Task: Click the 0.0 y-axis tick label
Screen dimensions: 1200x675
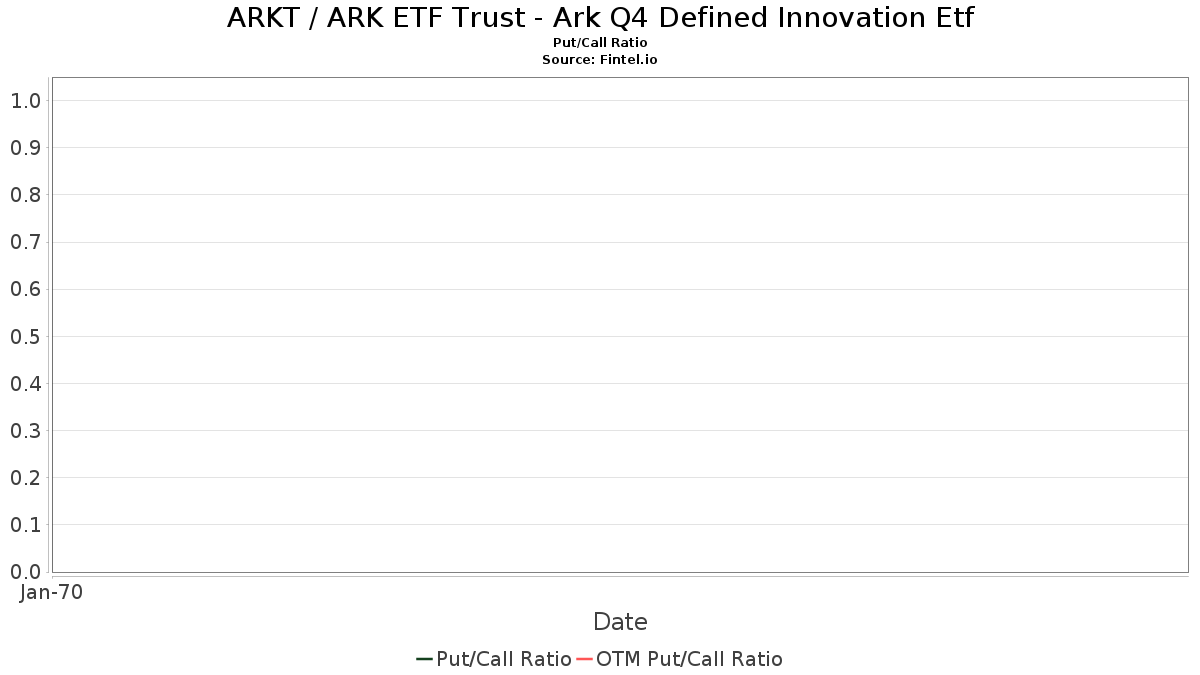Action: [25, 571]
